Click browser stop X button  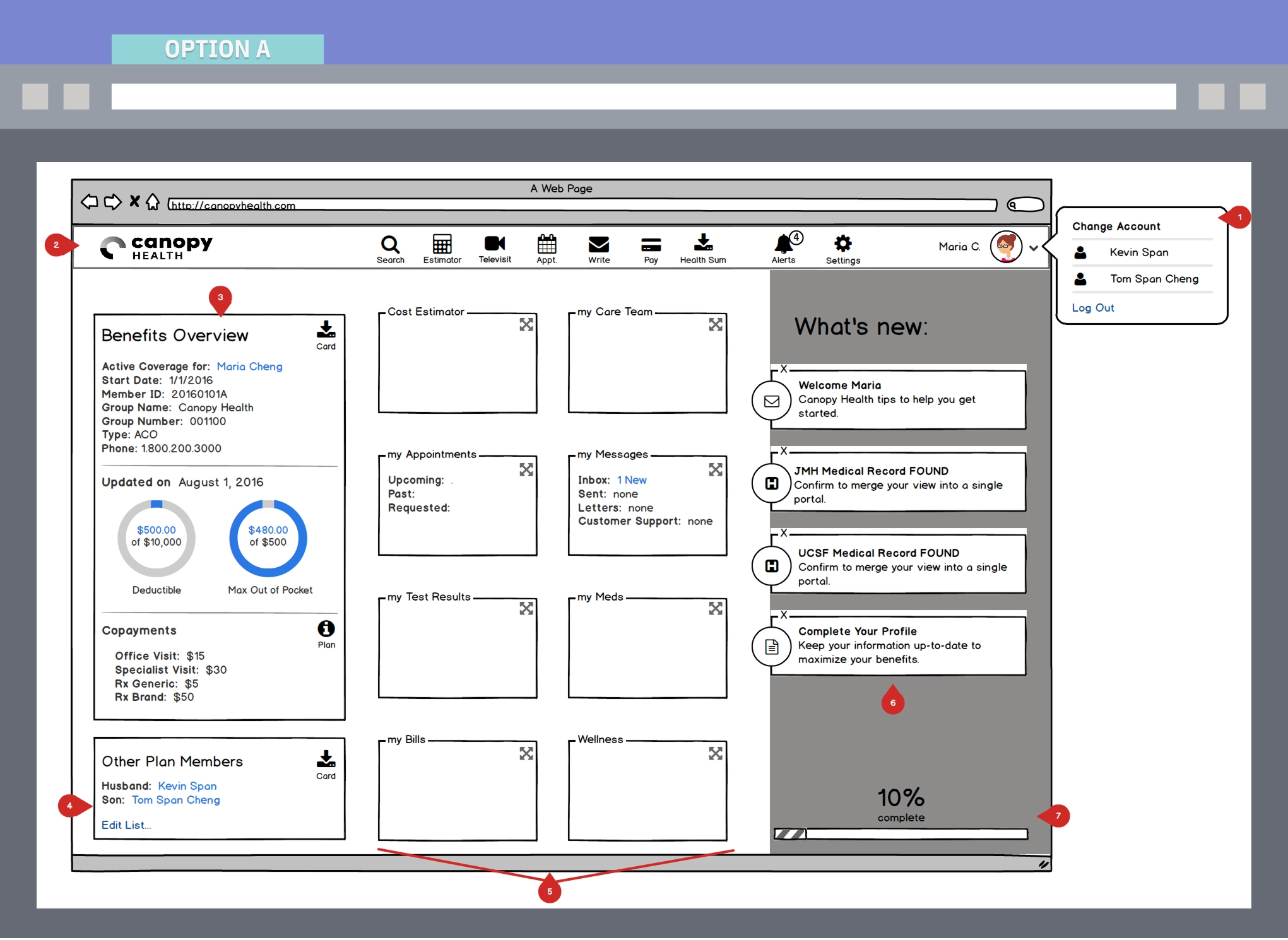pos(134,201)
